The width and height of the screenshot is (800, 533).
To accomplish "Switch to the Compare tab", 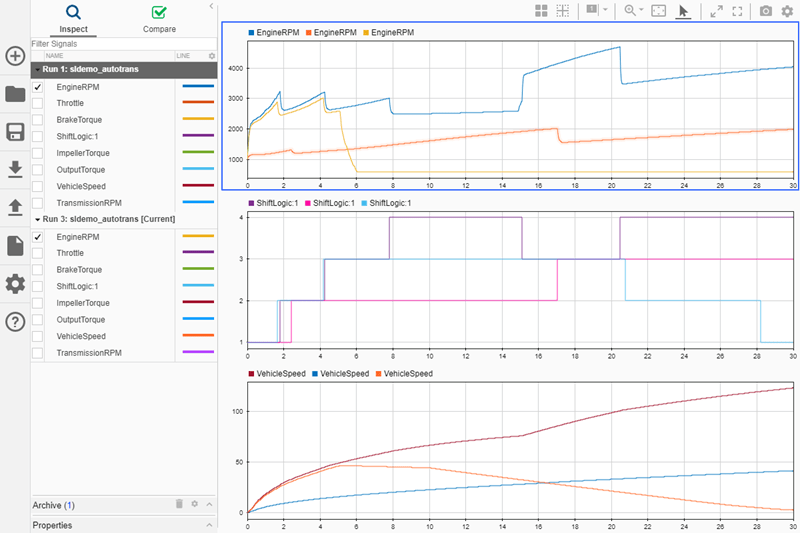I will (x=159, y=19).
